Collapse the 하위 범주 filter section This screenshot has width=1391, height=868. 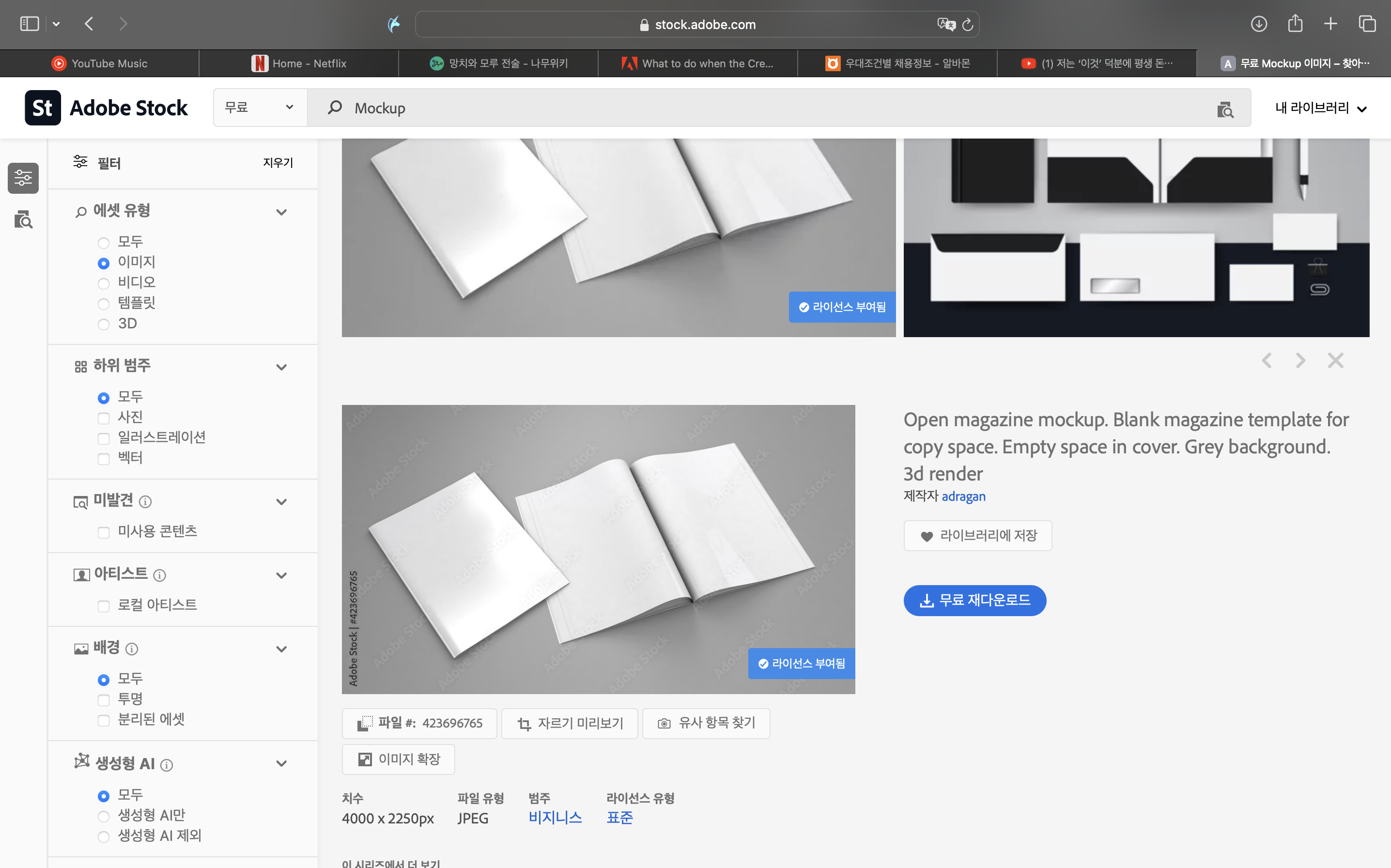click(x=281, y=367)
